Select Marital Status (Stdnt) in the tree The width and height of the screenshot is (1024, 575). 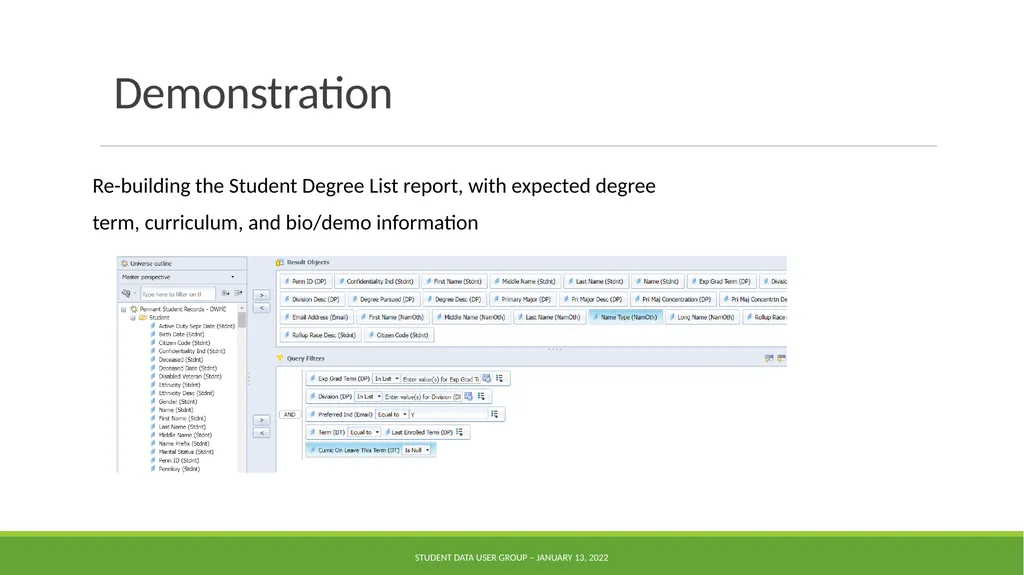pyautogui.click(x=185, y=452)
